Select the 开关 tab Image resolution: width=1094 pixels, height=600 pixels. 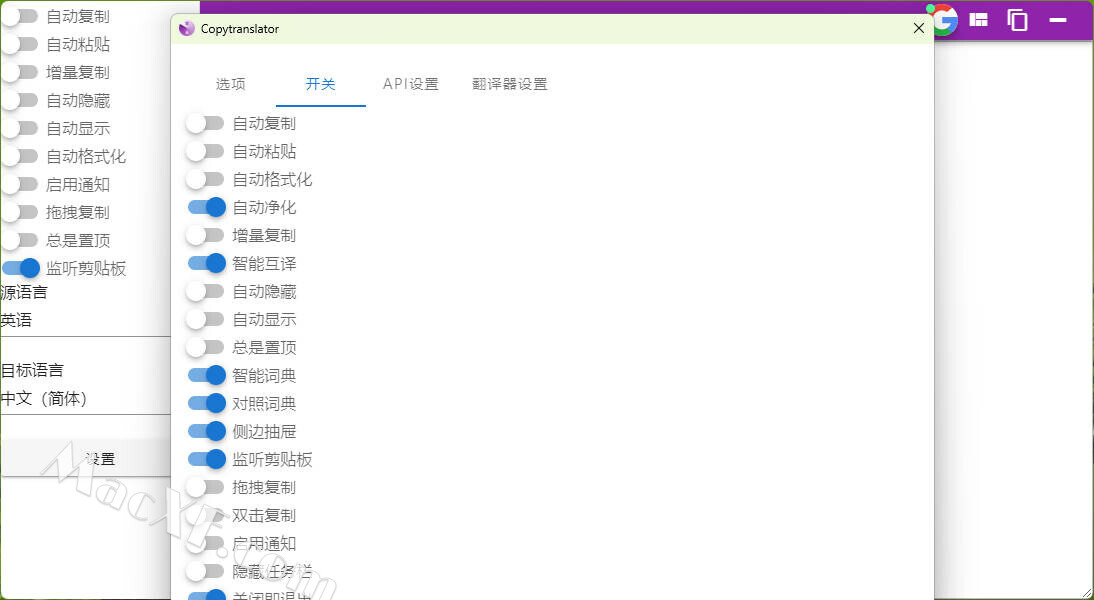tap(320, 84)
